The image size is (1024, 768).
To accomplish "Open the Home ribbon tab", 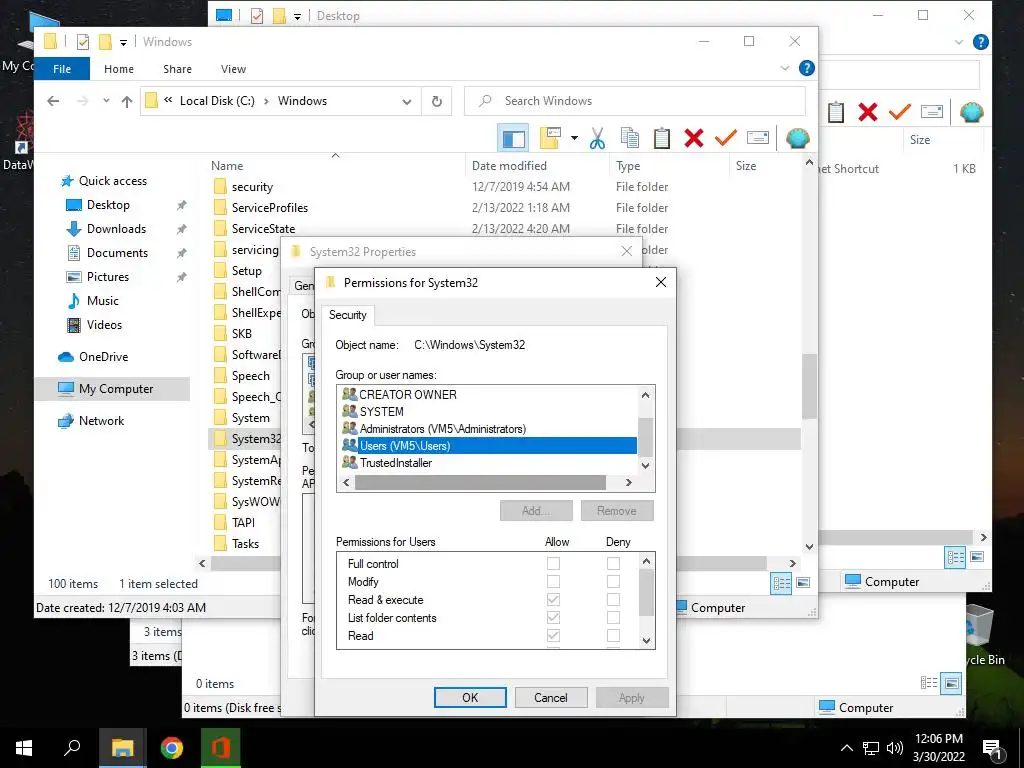I will (x=119, y=69).
